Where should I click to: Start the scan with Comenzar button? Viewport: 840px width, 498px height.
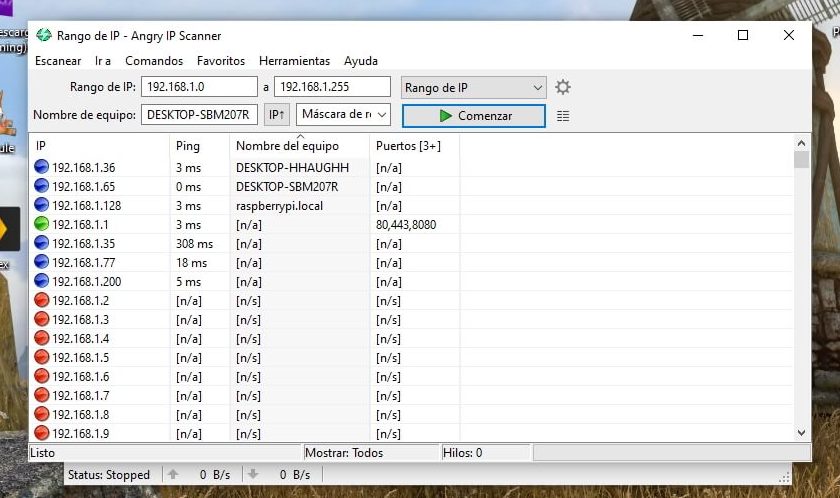(474, 116)
